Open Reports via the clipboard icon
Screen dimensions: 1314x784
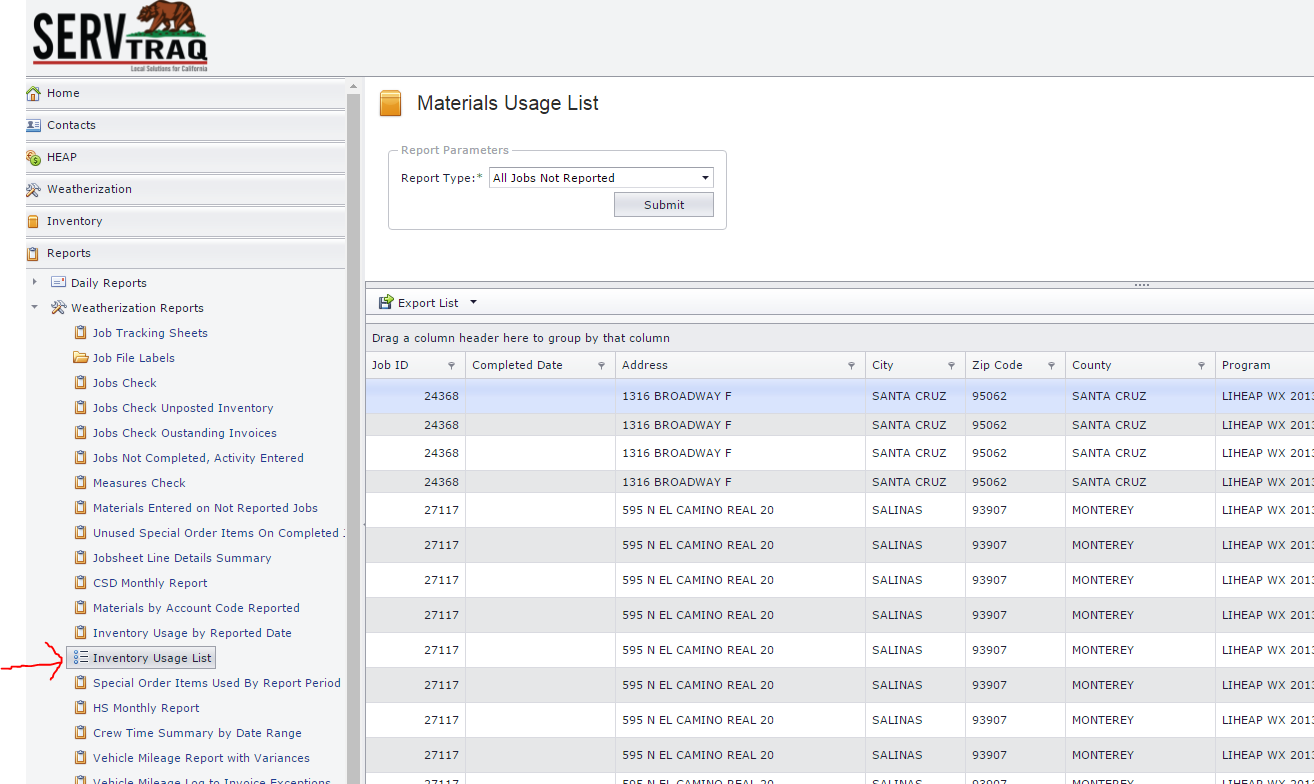pyautogui.click(x=34, y=252)
